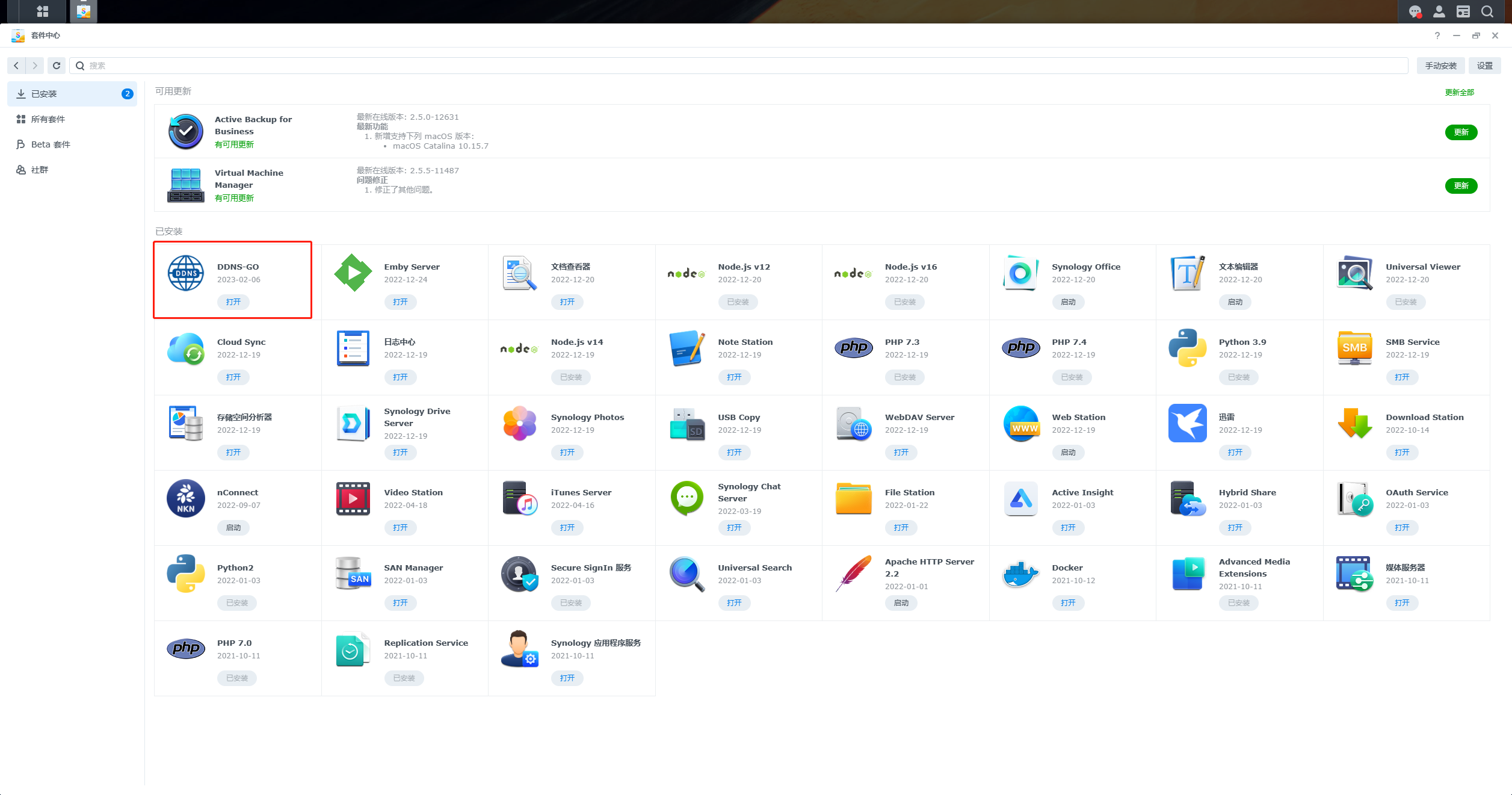The image size is (1512, 795).
Task: Click the refresh icon in toolbar
Action: tap(57, 66)
